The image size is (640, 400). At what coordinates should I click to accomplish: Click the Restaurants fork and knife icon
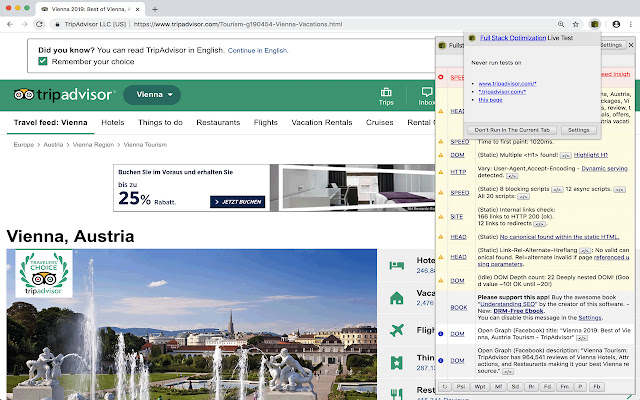(x=396, y=393)
